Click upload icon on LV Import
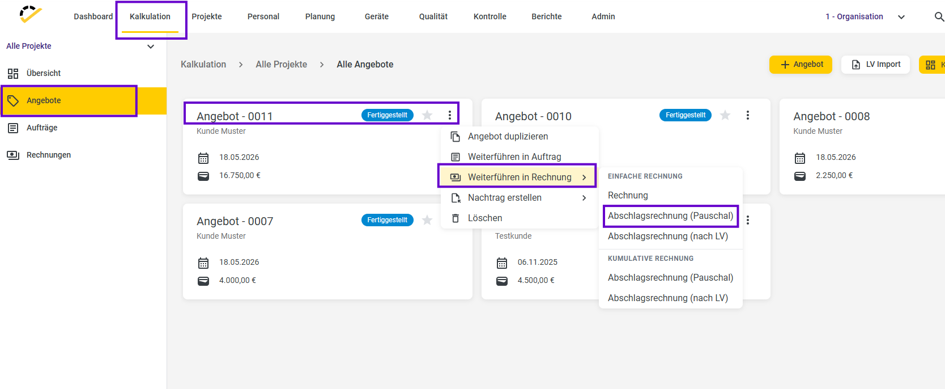Viewport: 945px width, 389px height. tap(856, 65)
